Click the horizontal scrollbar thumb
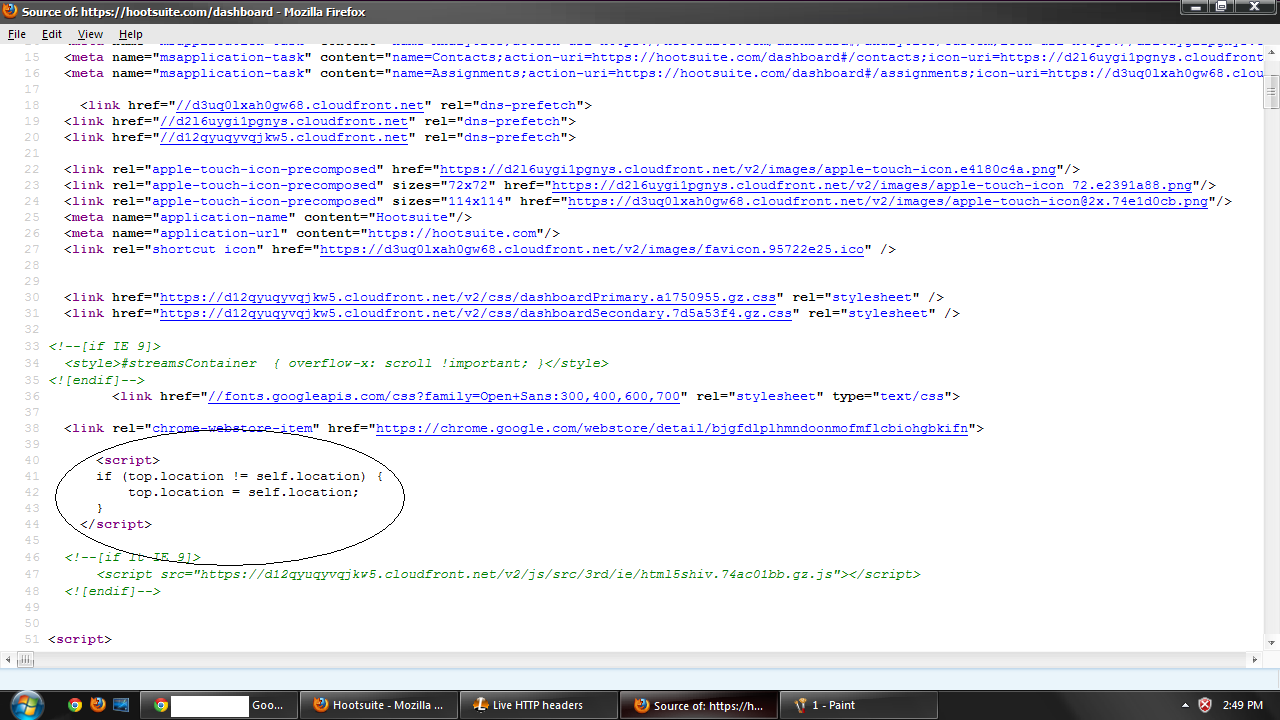This screenshot has width=1280, height=720. [25, 659]
